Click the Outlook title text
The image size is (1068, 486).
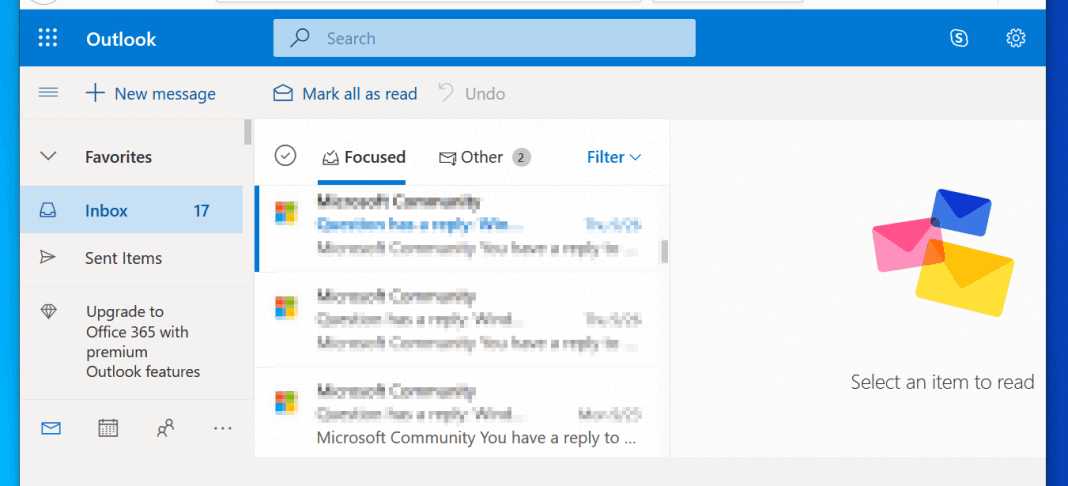[x=121, y=39]
